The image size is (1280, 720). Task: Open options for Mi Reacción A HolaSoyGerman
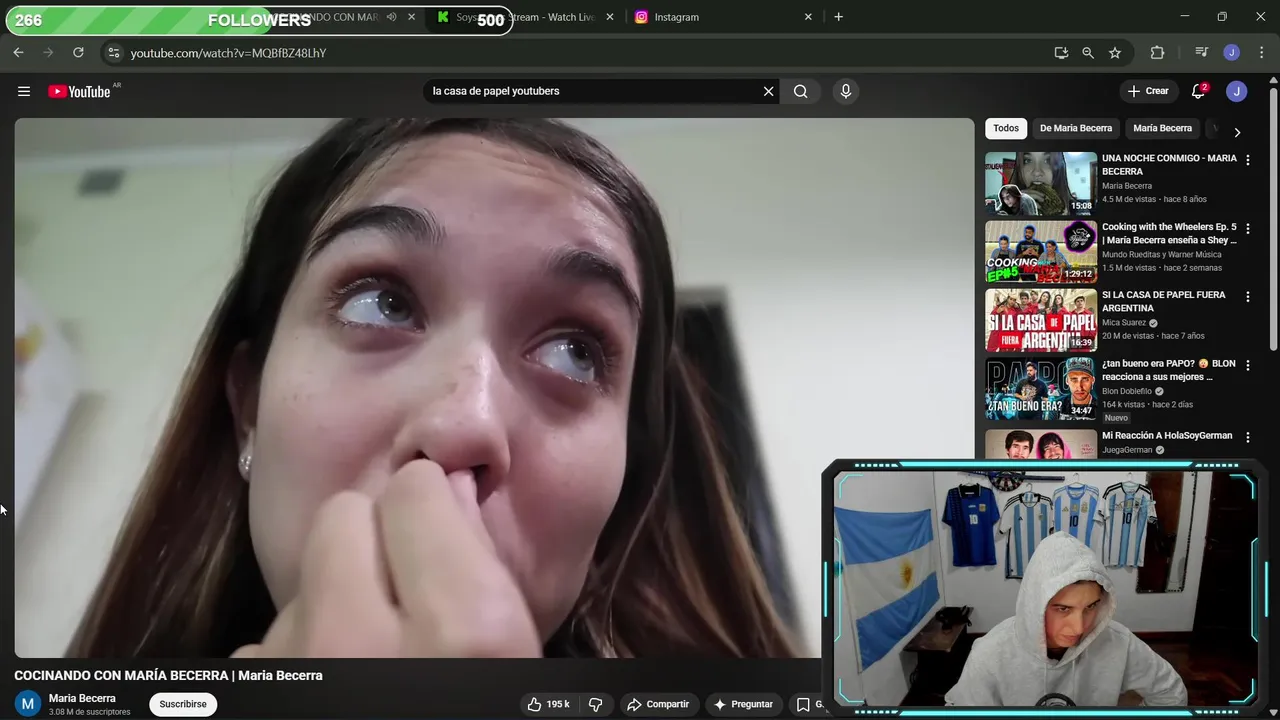coord(1247,437)
